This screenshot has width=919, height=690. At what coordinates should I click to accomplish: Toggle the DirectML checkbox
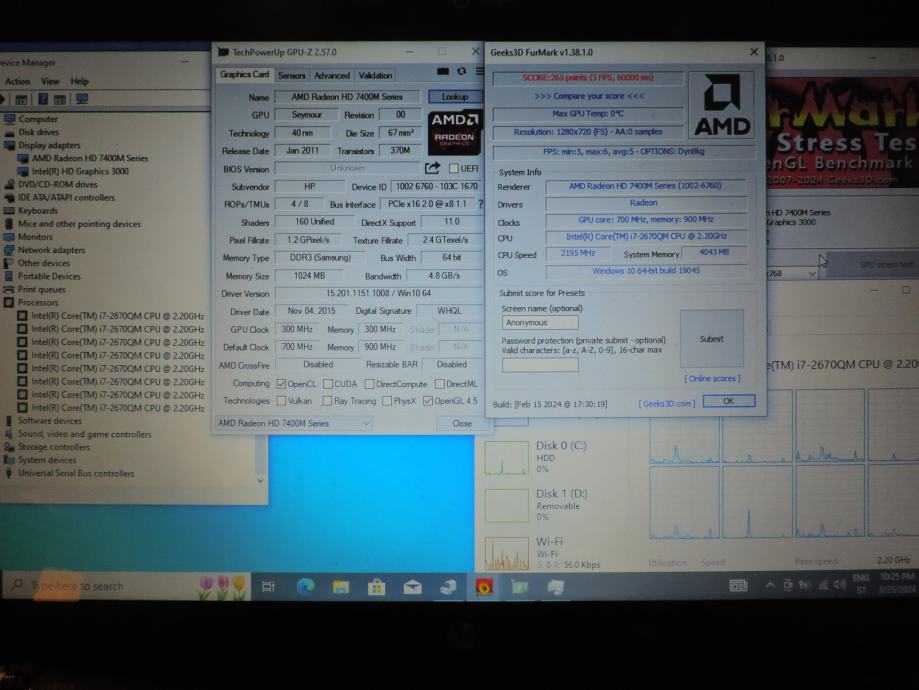440,384
